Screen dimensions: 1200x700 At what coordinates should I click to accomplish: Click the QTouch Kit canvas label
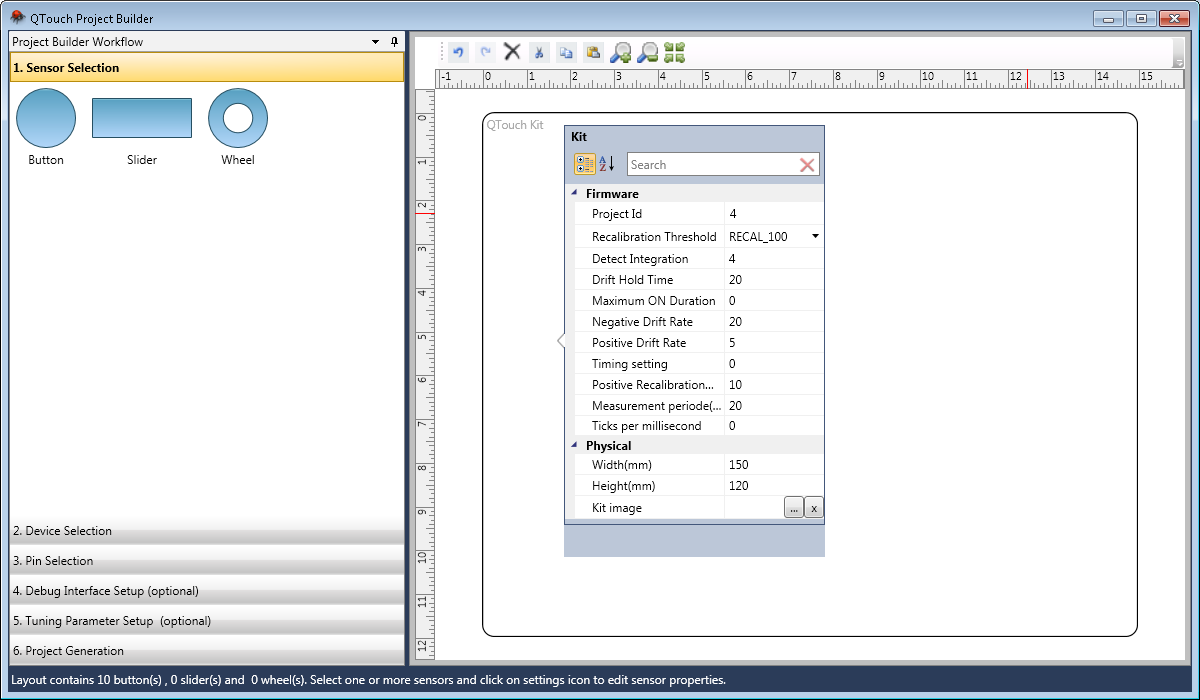coord(515,125)
